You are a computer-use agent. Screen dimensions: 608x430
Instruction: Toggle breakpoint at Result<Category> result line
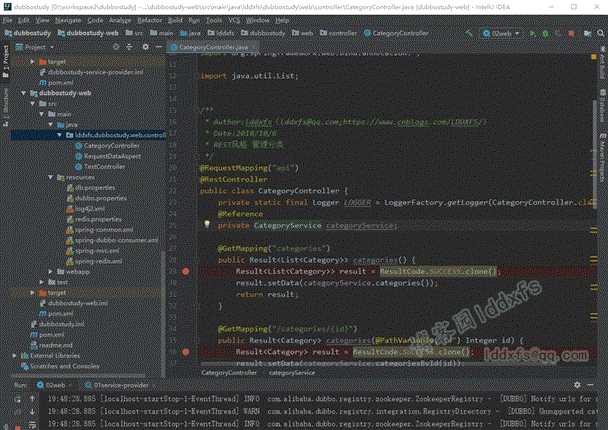pos(187,352)
